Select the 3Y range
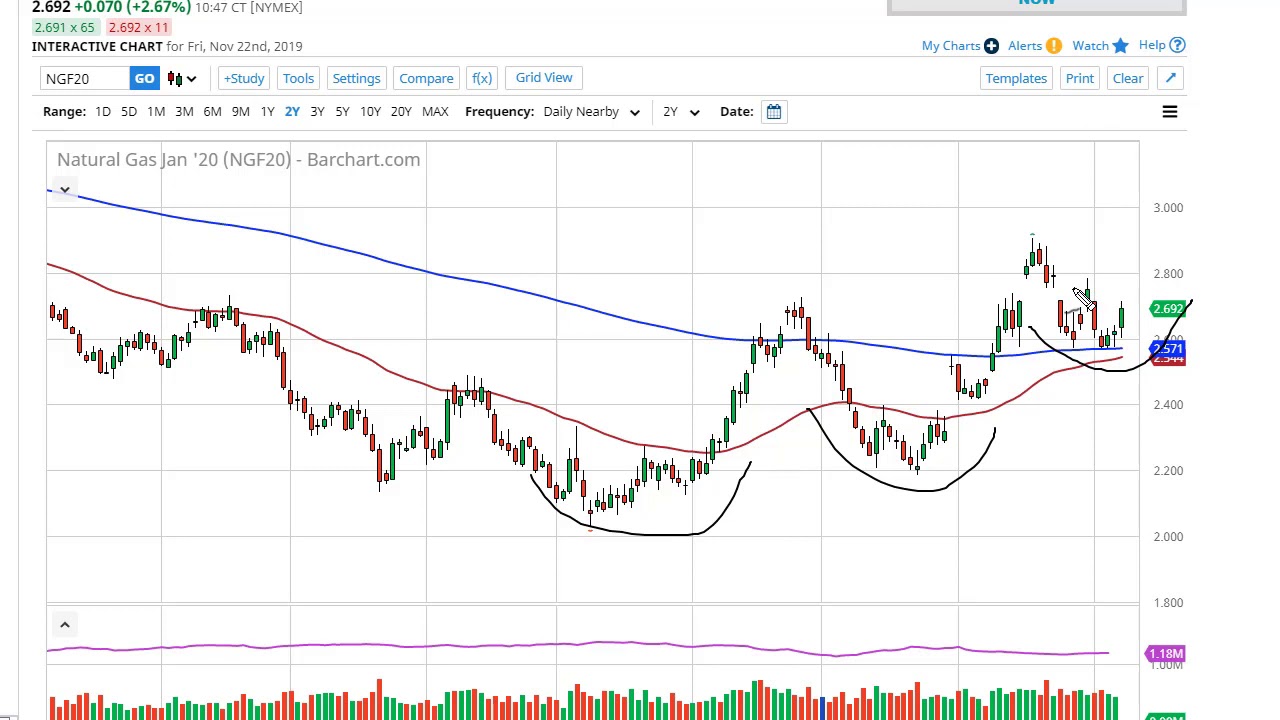Viewport: 1280px width, 720px height. (317, 111)
